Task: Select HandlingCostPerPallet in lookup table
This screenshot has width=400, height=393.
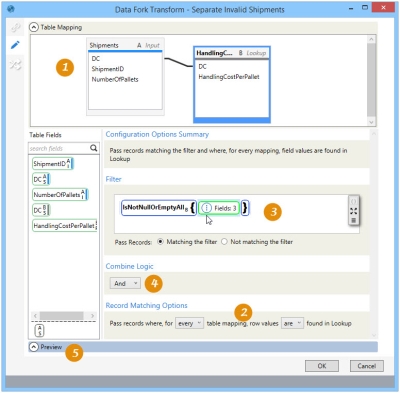Action: click(229, 77)
